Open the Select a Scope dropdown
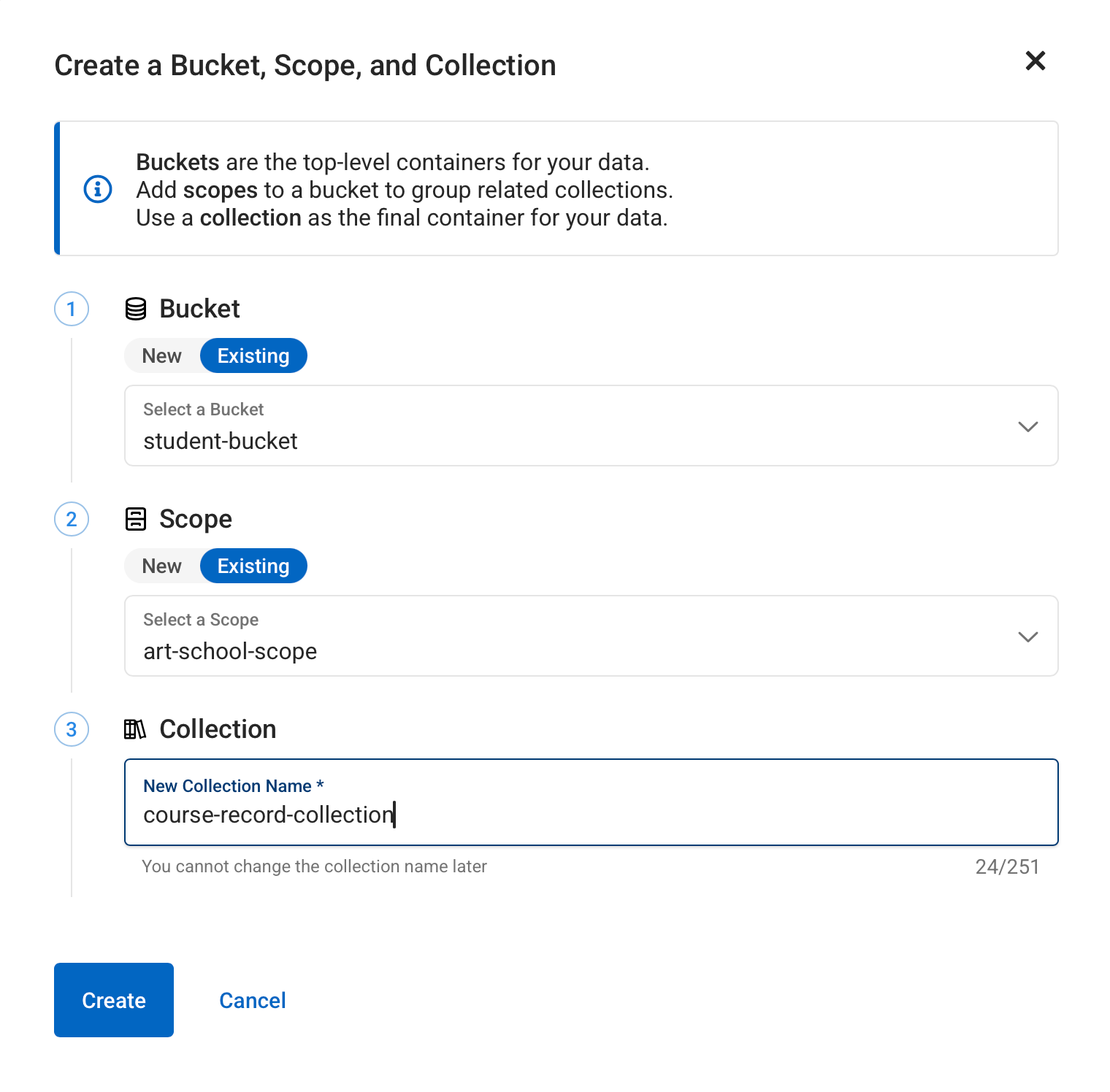This screenshot has width=1110, height=1092. tap(570, 637)
